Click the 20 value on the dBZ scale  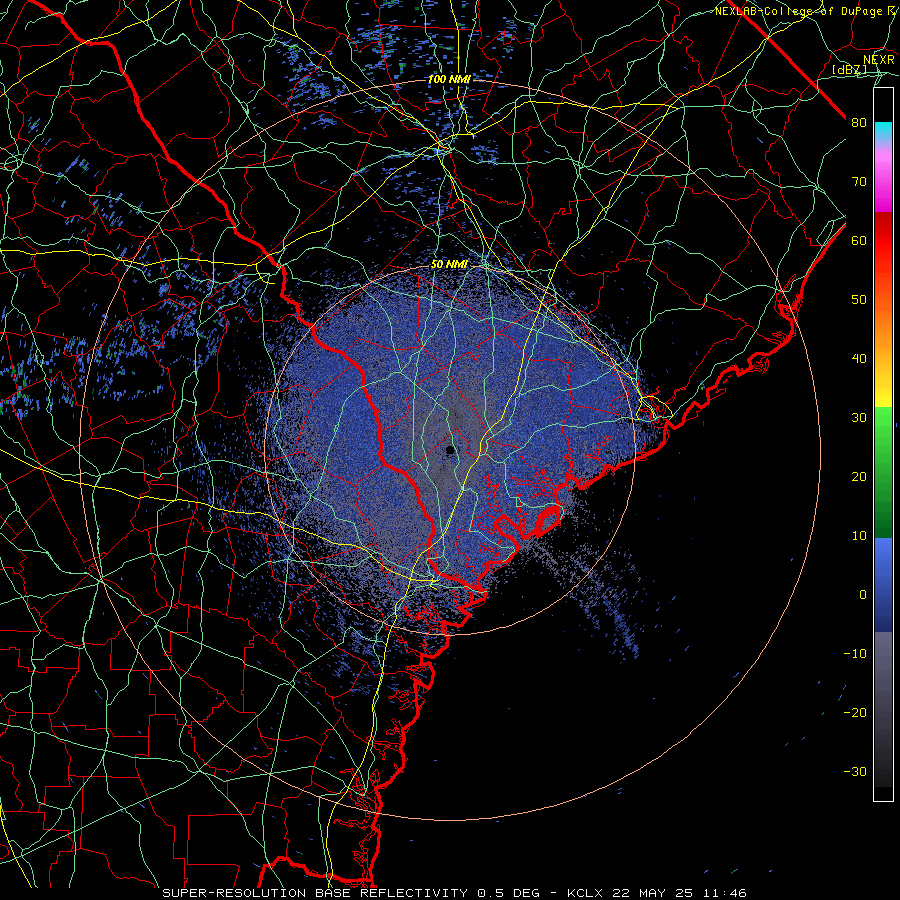tap(859, 476)
